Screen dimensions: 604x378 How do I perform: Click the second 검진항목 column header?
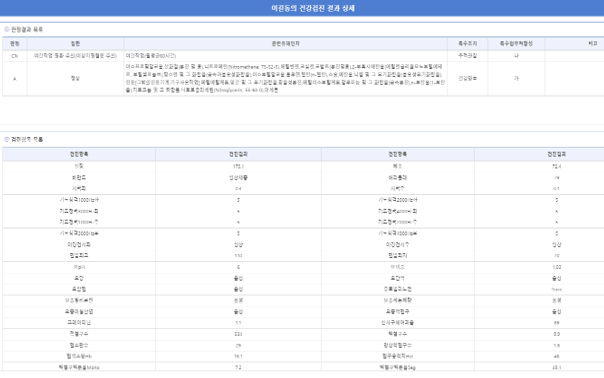pyautogui.click(x=398, y=154)
